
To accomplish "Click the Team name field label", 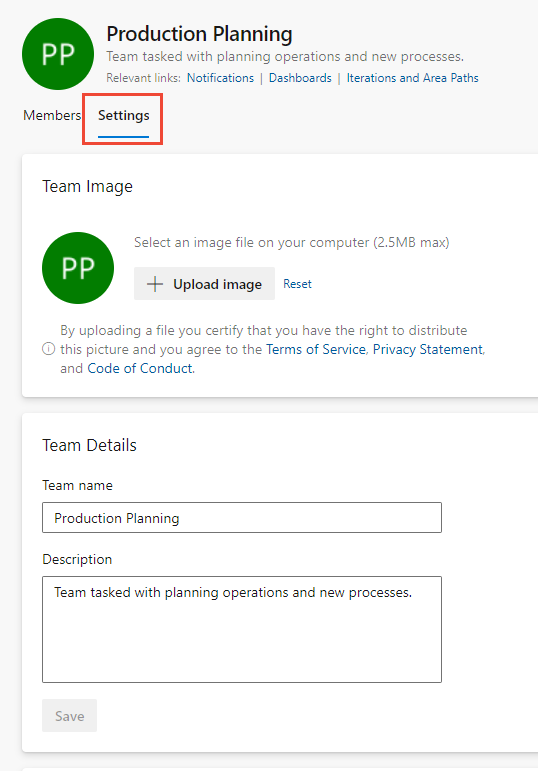I will (x=77, y=485).
